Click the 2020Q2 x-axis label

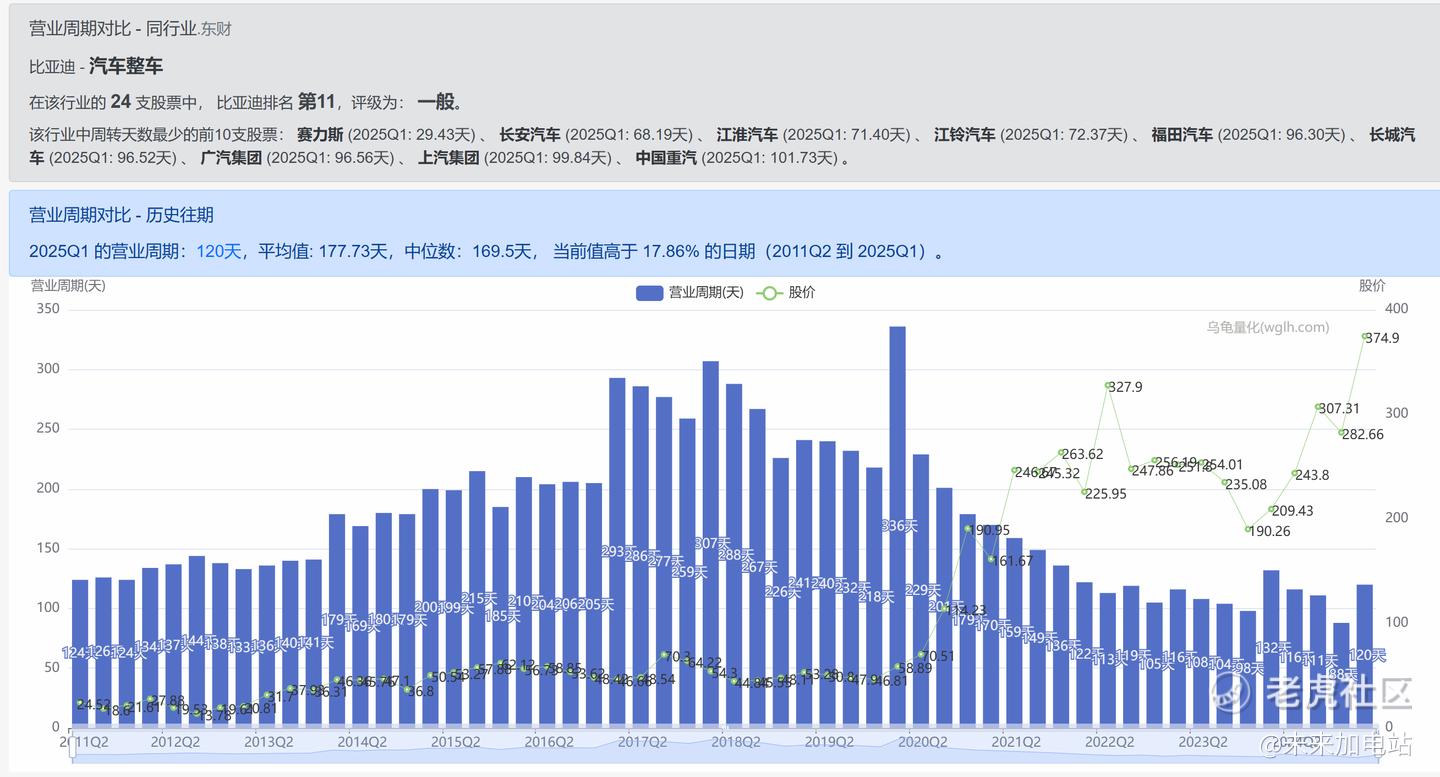coord(922,742)
